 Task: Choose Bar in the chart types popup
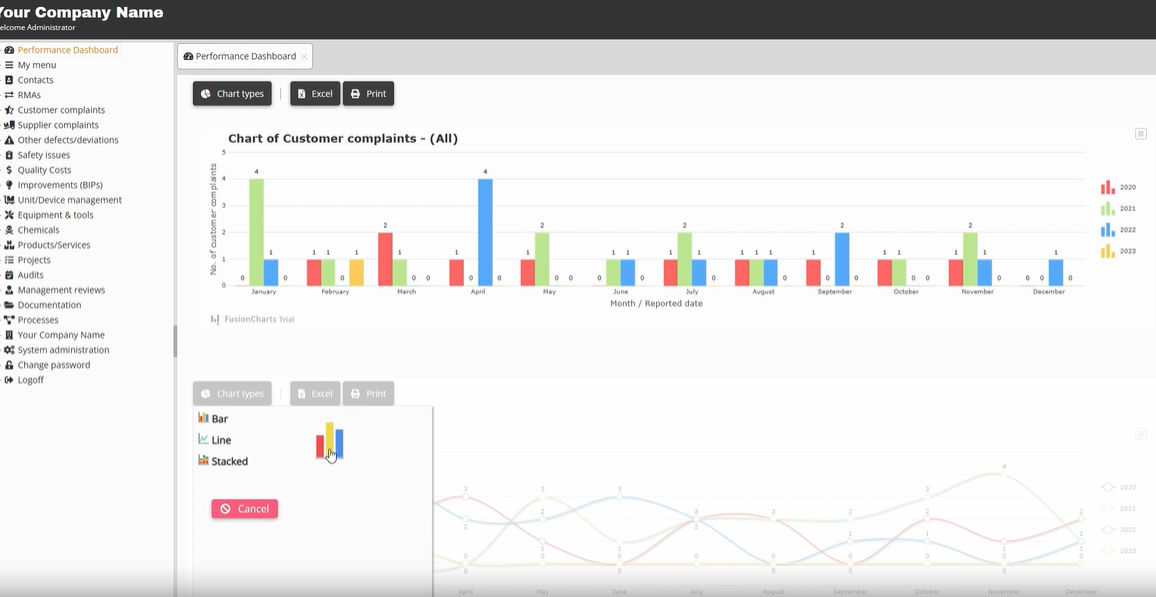(213, 419)
